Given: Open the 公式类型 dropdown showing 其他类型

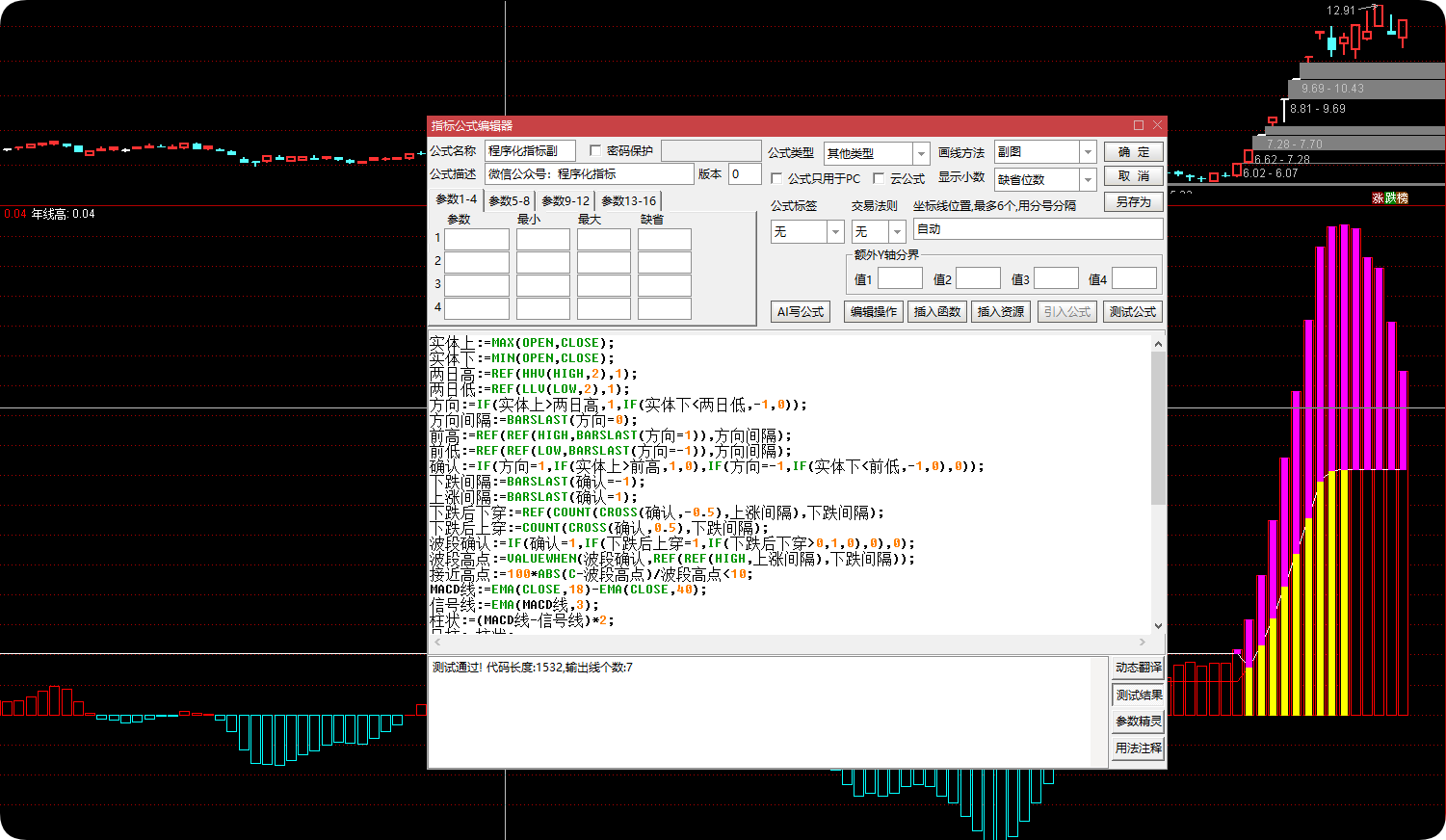Looking at the screenshot, I should click(921, 153).
